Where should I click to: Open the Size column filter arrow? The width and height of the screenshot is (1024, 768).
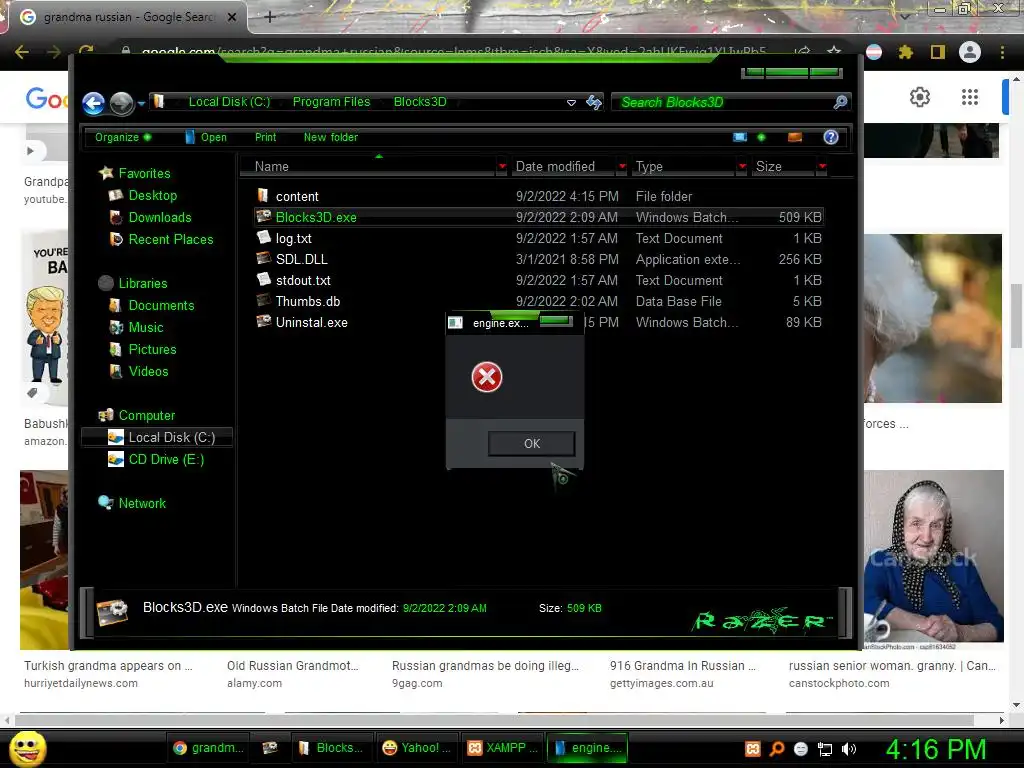[x=822, y=167]
